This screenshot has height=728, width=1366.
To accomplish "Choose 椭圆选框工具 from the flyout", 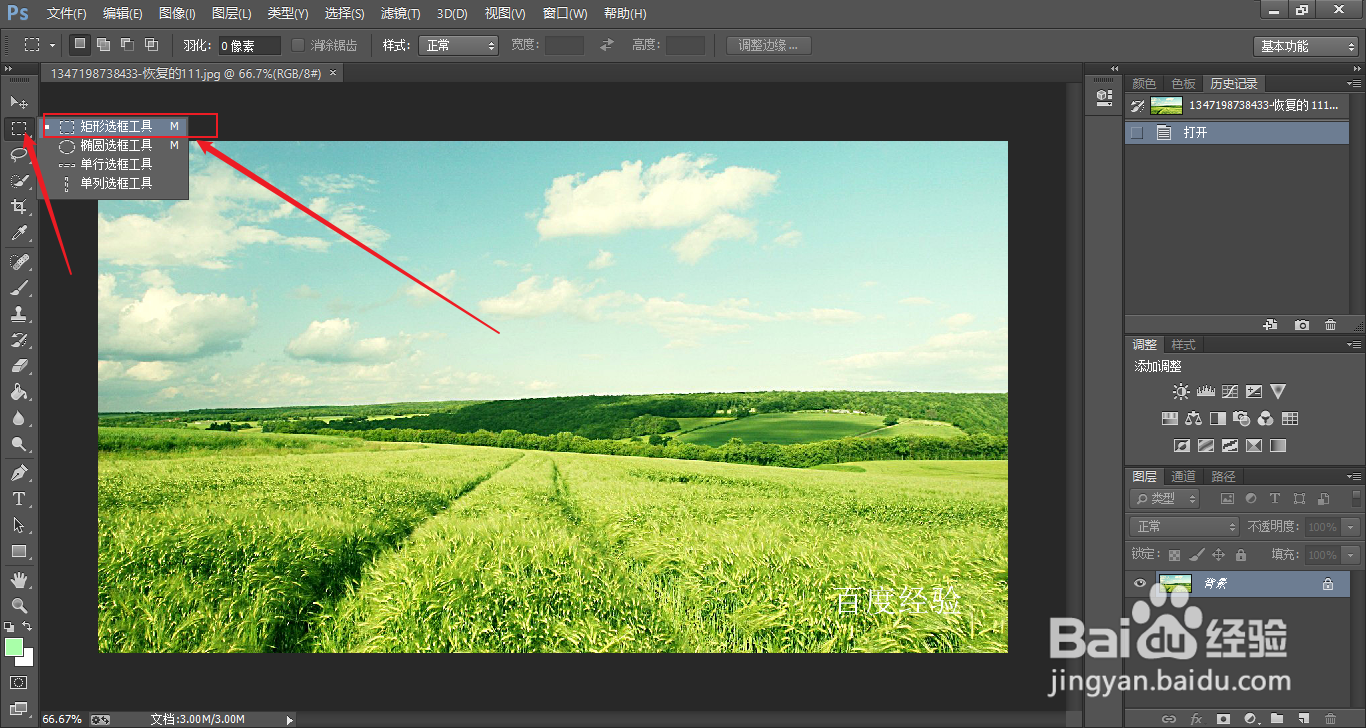I will [113, 145].
